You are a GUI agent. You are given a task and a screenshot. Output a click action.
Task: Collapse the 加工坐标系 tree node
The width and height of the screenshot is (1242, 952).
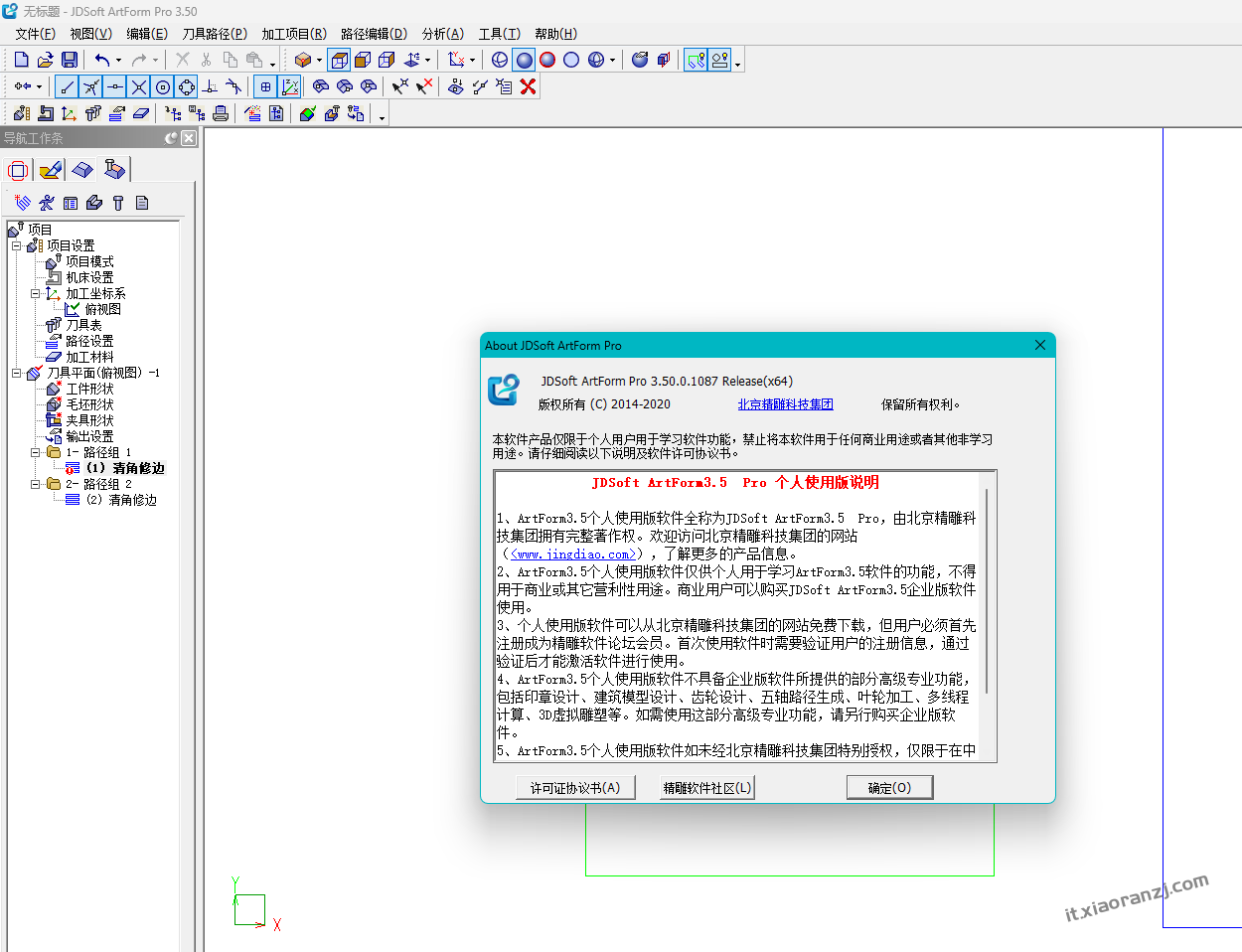(x=35, y=293)
